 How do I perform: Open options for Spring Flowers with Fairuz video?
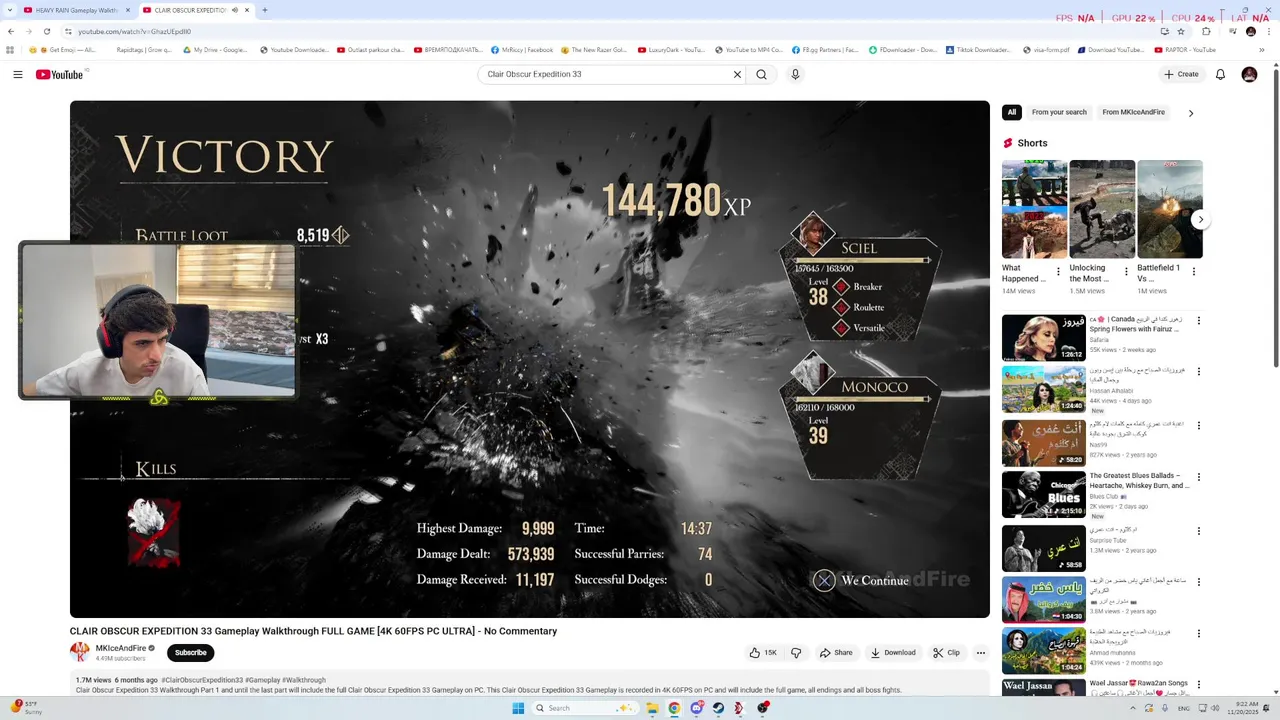coord(1199,321)
